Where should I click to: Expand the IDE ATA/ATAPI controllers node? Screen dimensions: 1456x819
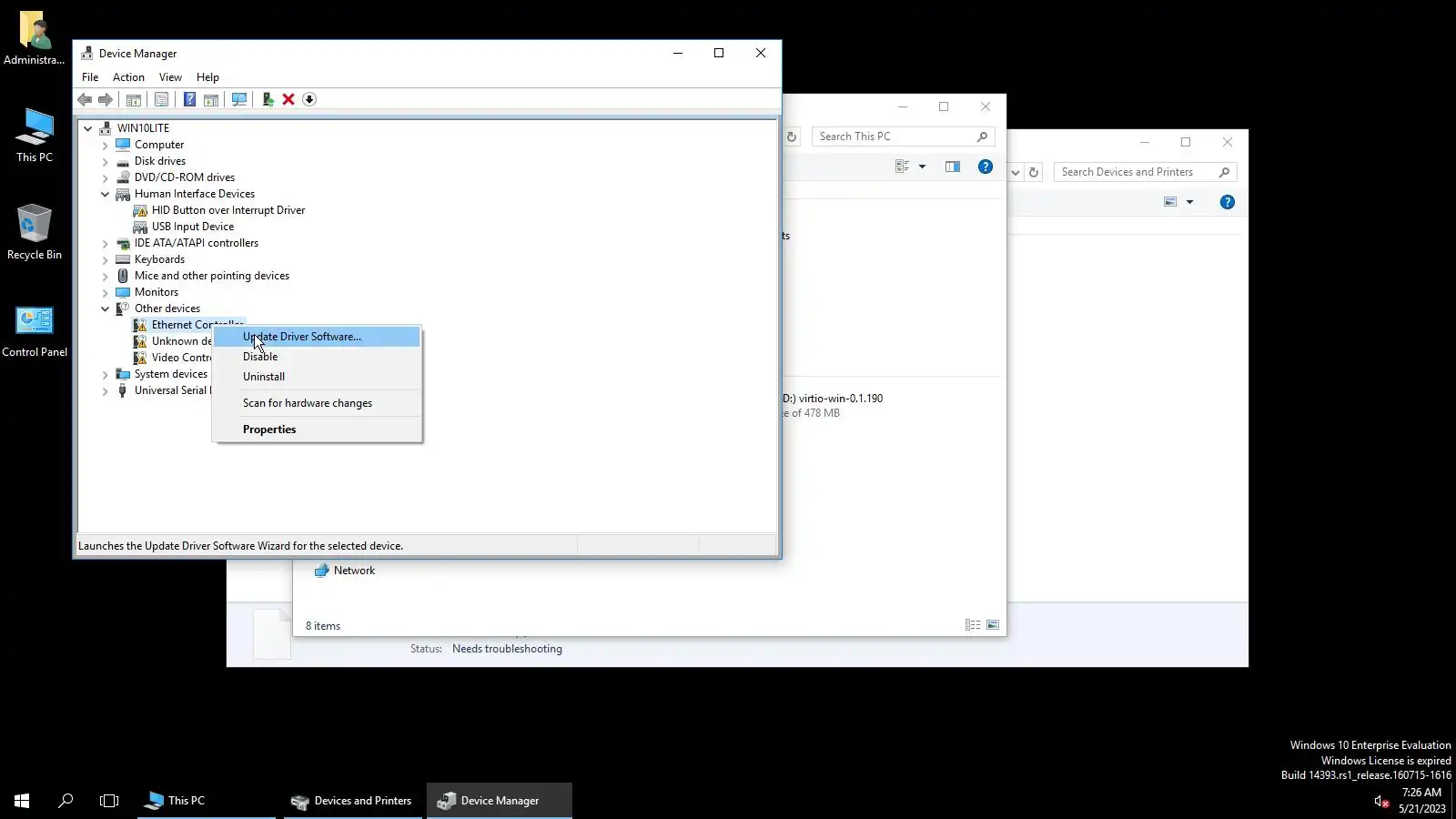pos(106,243)
